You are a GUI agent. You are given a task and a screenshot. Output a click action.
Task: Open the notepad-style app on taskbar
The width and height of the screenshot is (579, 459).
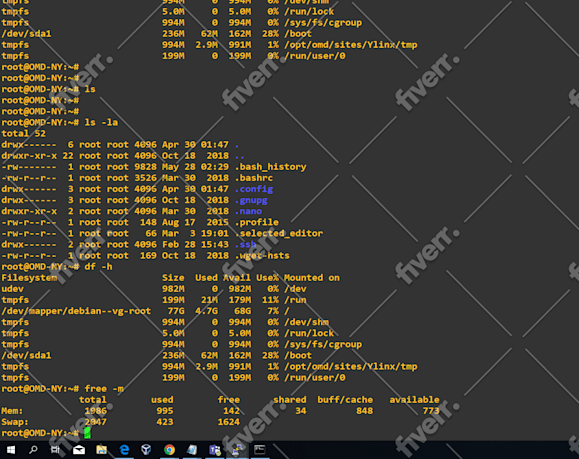click(x=192, y=450)
